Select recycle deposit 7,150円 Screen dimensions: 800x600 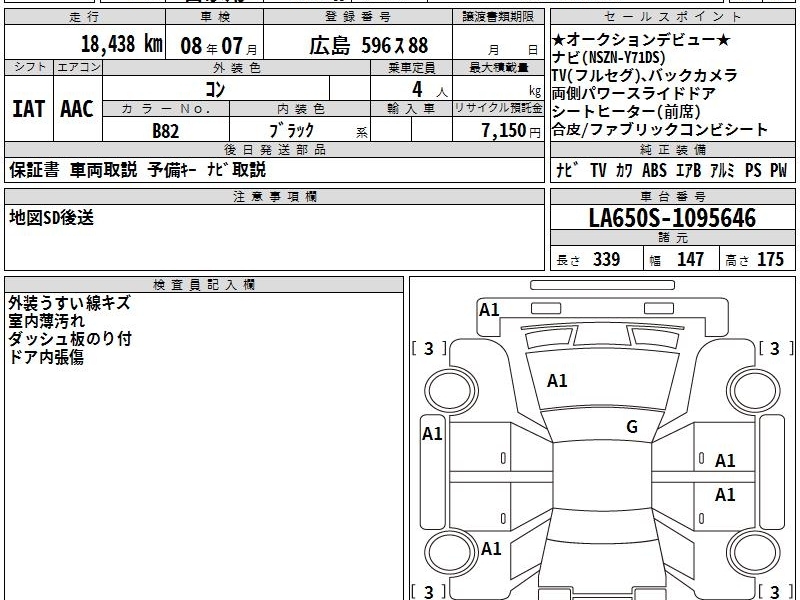click(511, 131)
